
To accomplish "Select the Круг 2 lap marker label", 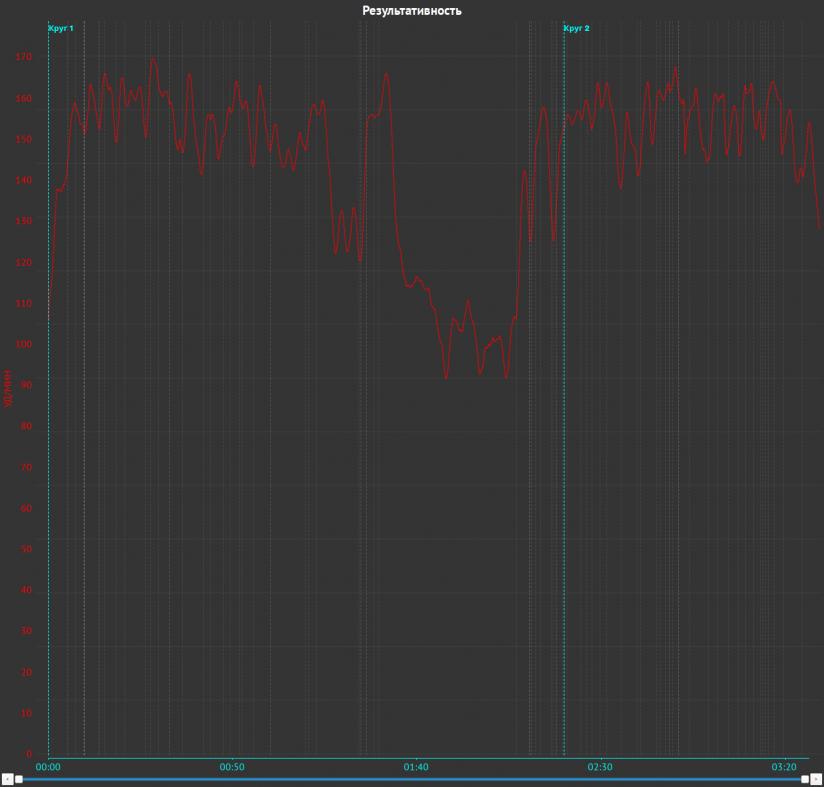I will click(x=577, y=29).
